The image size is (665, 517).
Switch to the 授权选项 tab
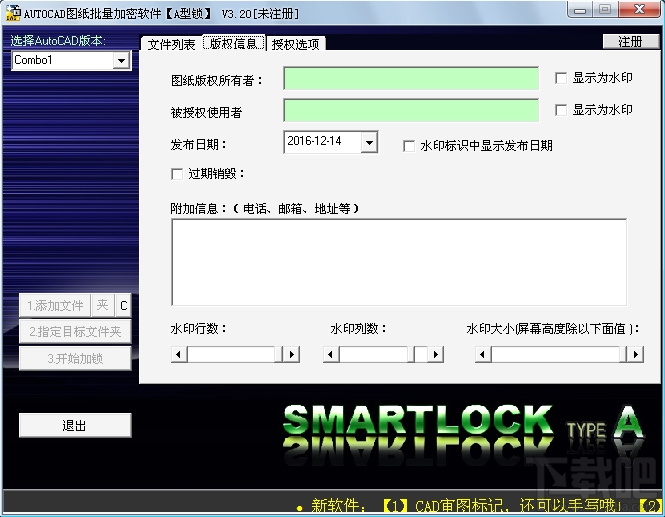click(296, 44)
